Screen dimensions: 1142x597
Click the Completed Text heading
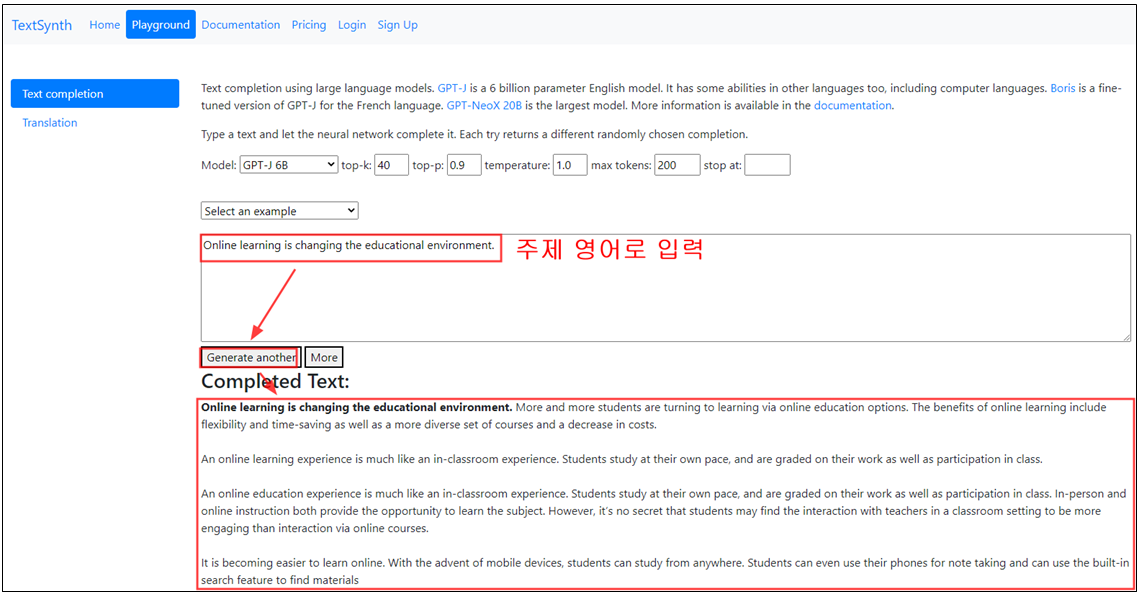coord(275,381)
